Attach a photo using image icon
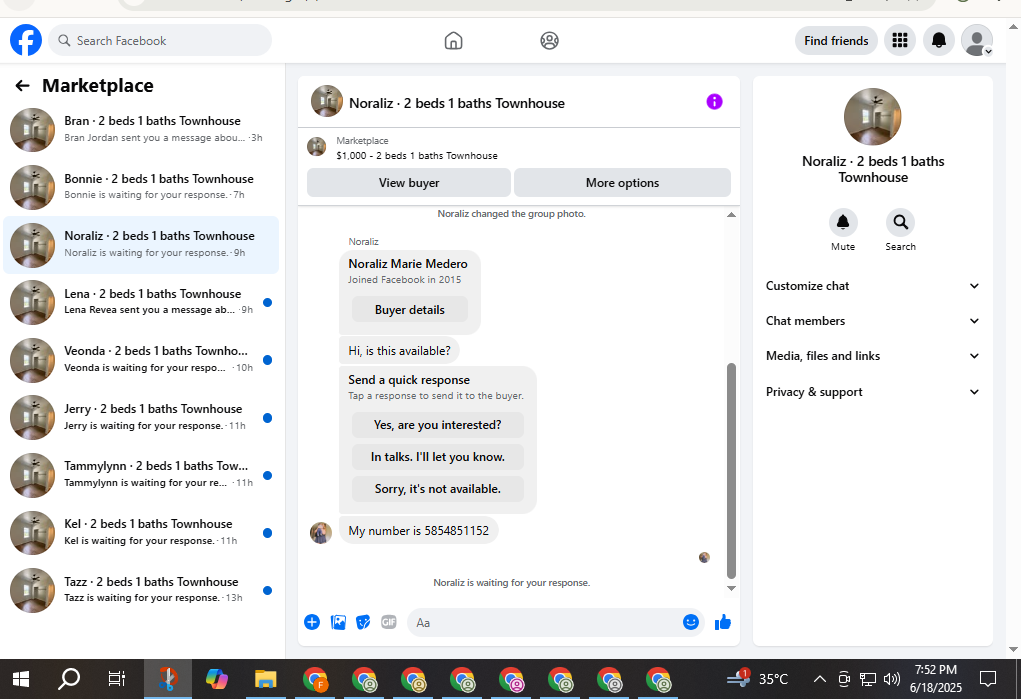 tap(339, 622)
